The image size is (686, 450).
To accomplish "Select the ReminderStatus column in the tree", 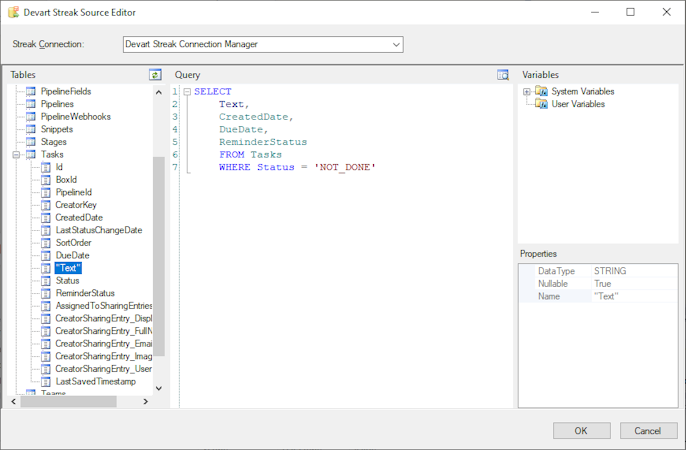I will [85, 293].
